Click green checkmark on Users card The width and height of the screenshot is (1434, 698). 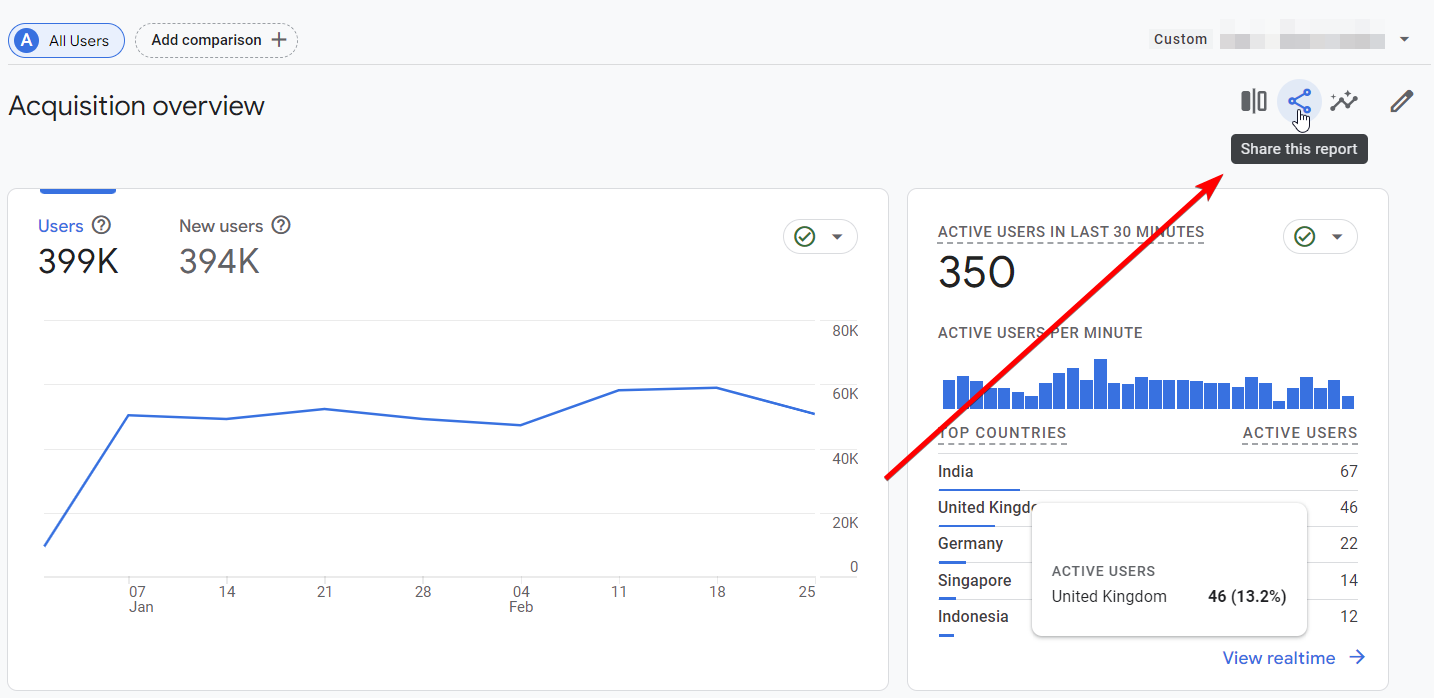point(804,237)
